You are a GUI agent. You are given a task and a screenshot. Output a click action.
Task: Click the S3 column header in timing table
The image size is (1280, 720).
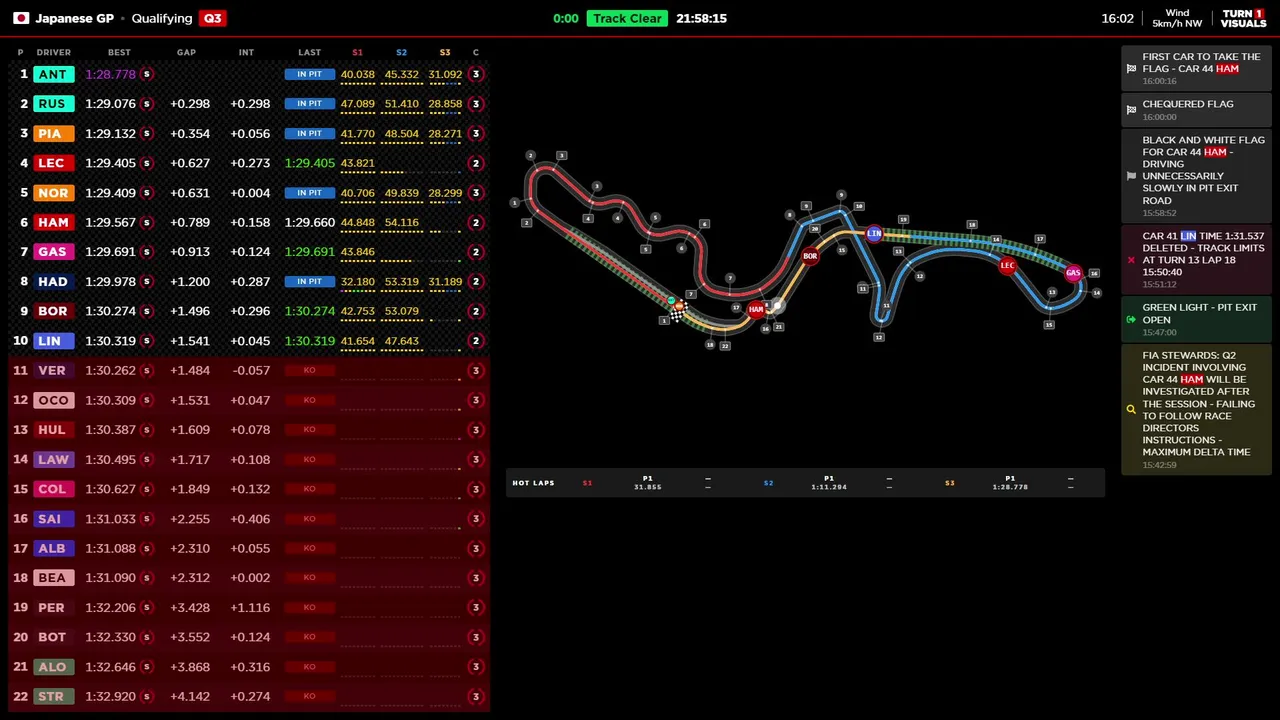[x=445, y=52]
